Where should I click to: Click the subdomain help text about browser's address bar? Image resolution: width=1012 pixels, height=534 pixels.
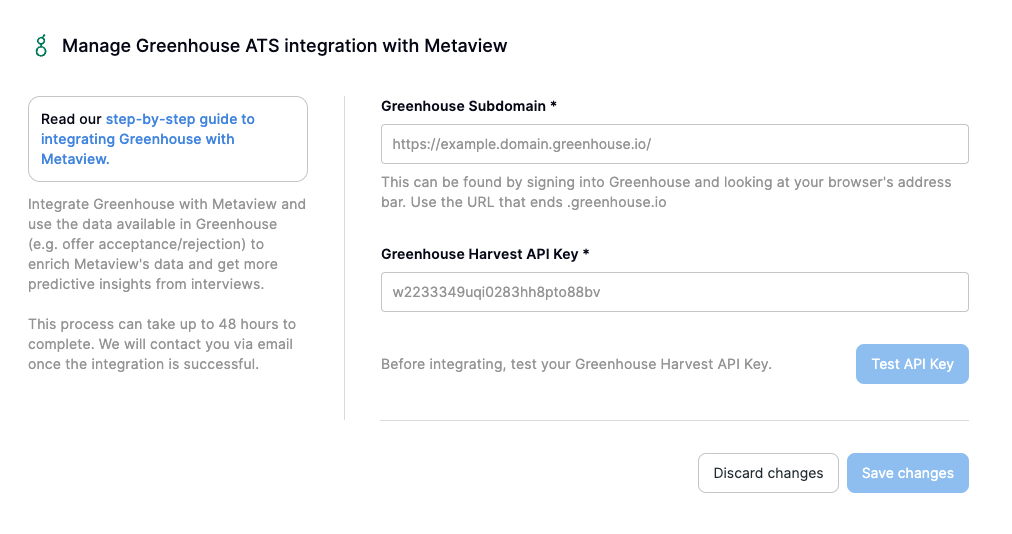click(666, 192)
